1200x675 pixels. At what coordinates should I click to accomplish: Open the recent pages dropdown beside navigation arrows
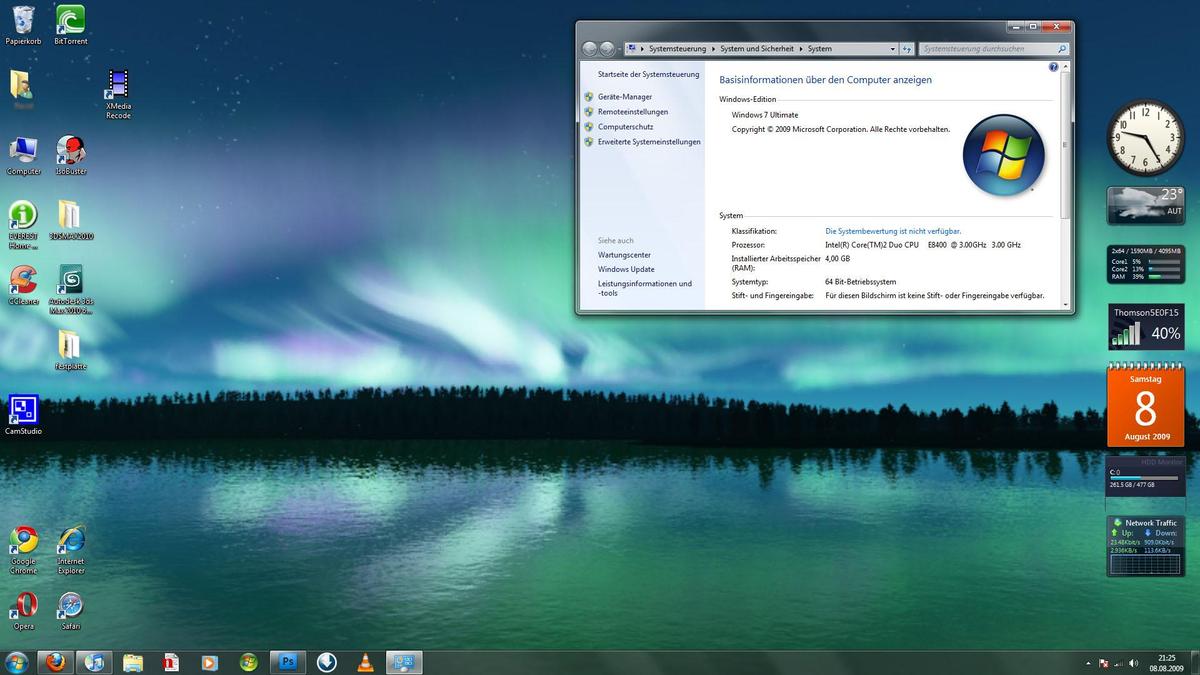coord(620,49)
